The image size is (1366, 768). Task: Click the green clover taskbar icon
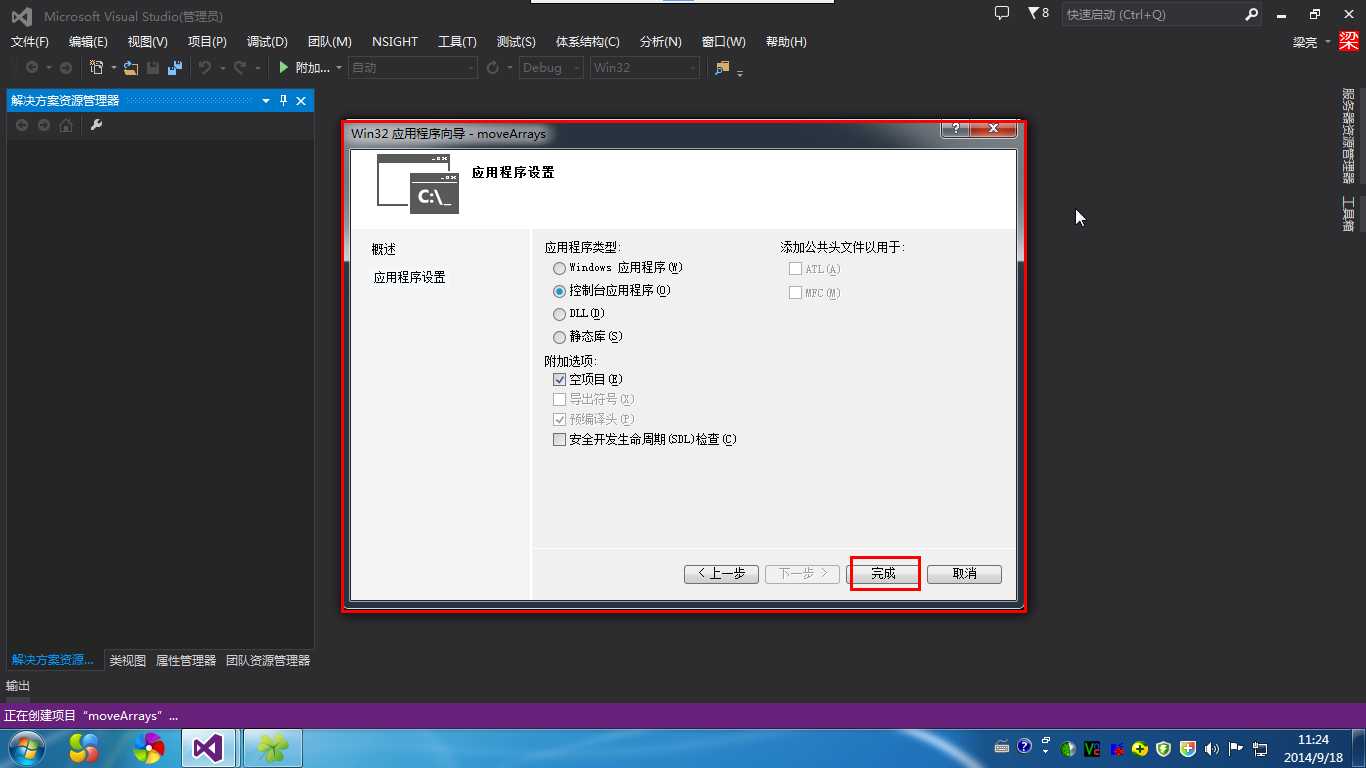point(272,748)
